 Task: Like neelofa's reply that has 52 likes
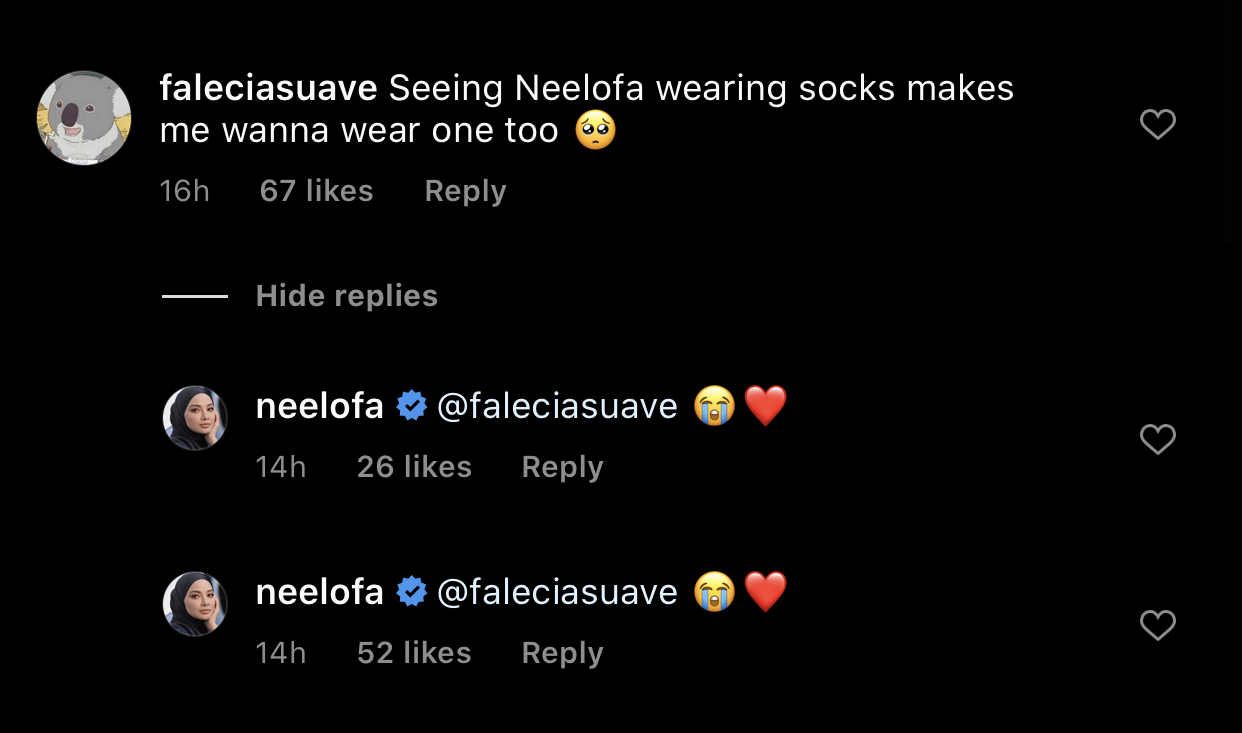(x=1157, y=626)
